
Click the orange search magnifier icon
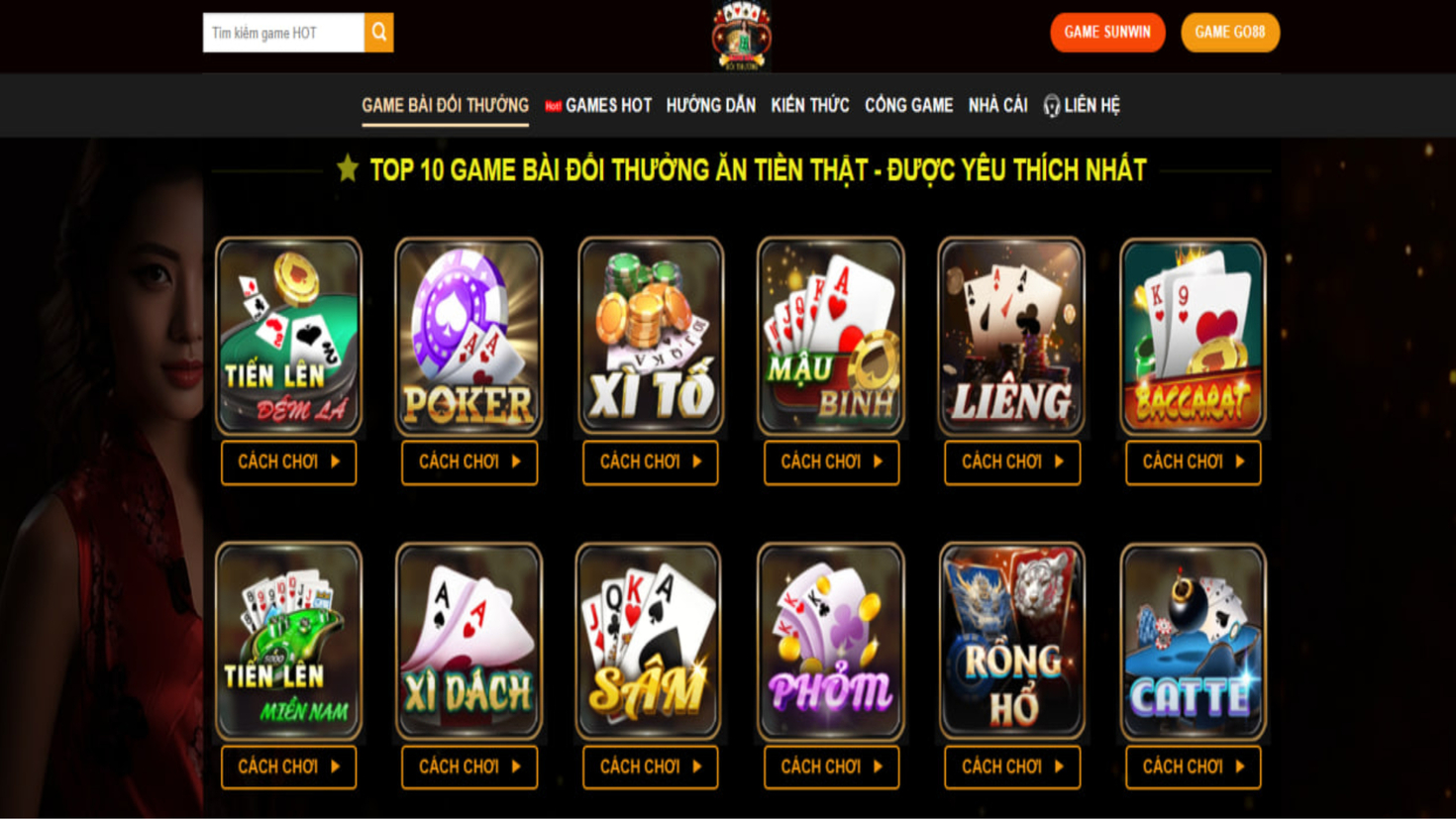point(378,33)
